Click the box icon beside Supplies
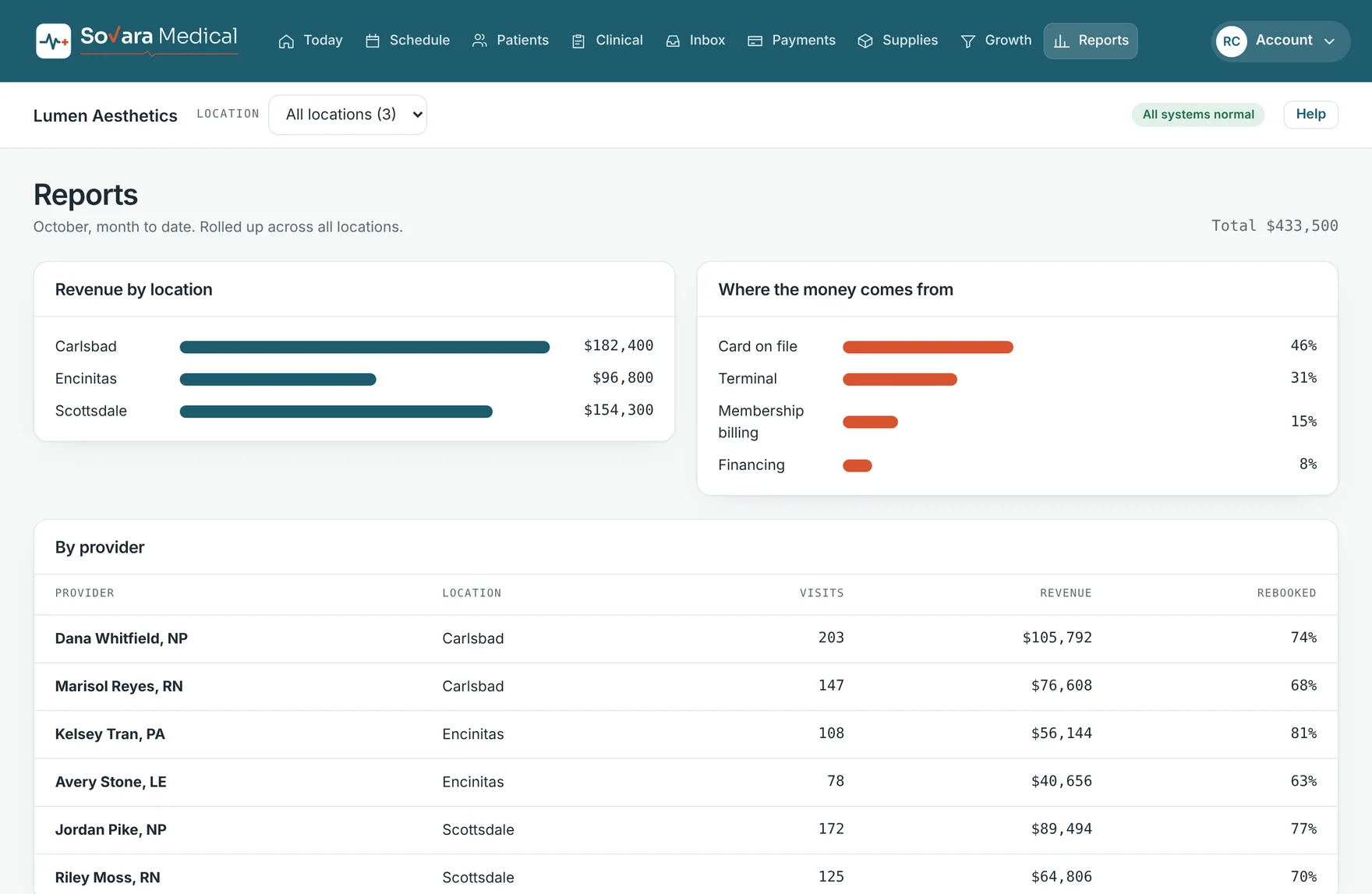 click(865, 41)
